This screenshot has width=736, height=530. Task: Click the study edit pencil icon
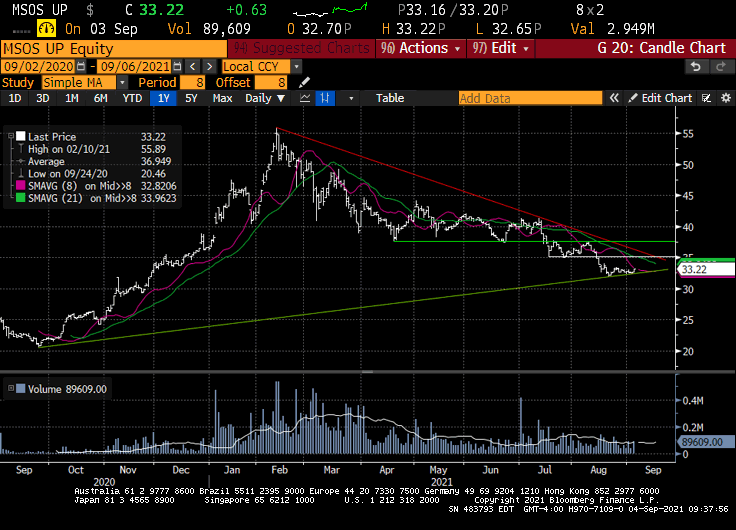click(x=304, y=83)
